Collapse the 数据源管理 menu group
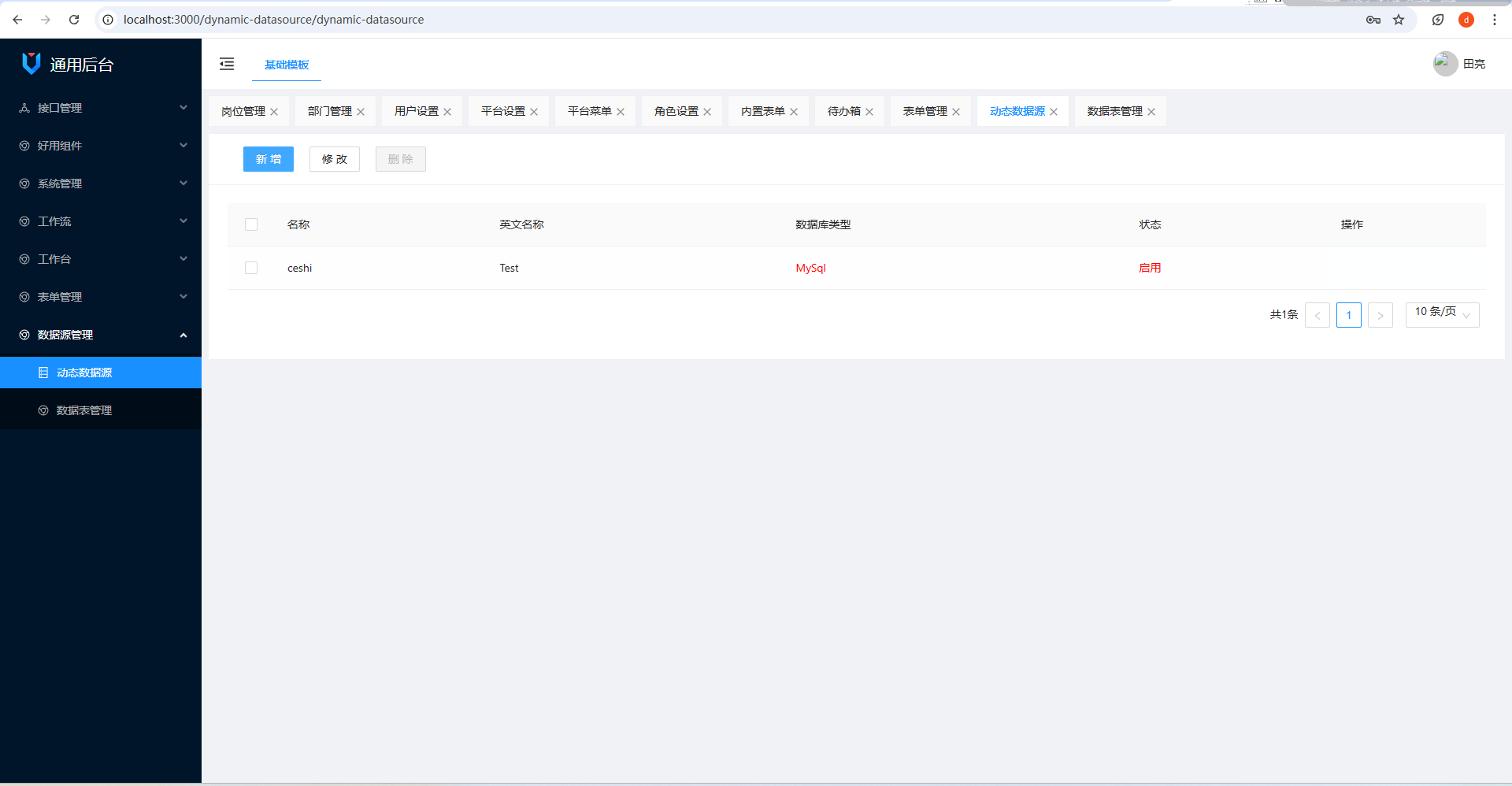The height and width of the screenshot is (786, 1512). [x=183, y=335]
